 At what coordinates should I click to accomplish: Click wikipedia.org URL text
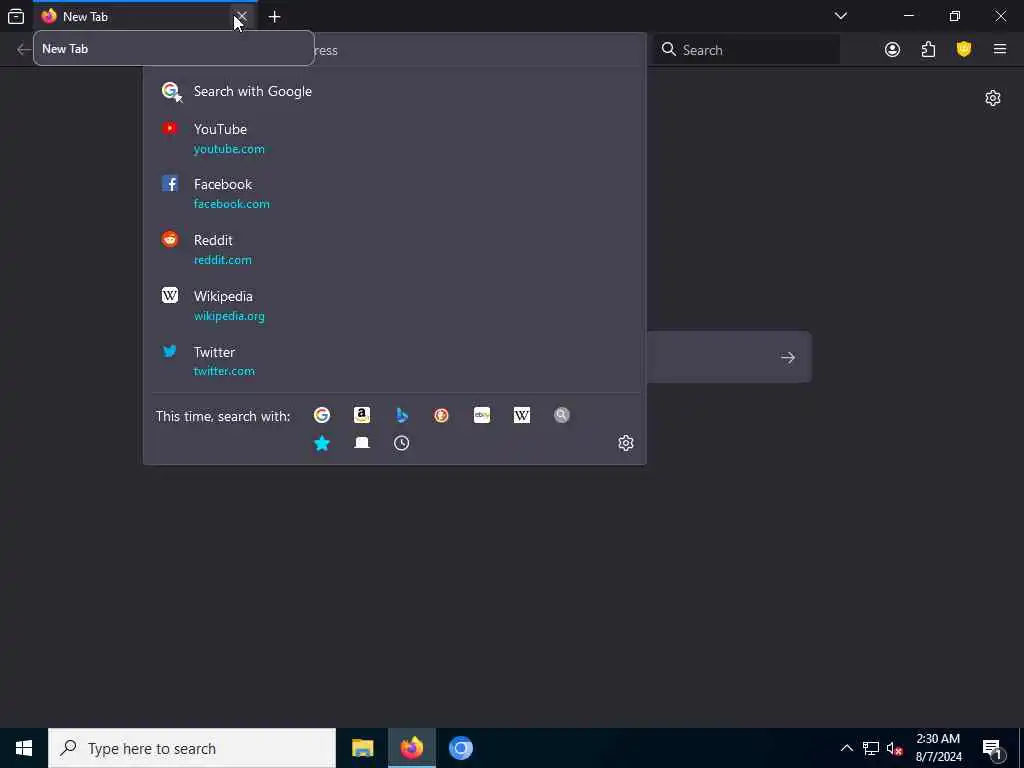pyautogui.click(x=229, y=316)
